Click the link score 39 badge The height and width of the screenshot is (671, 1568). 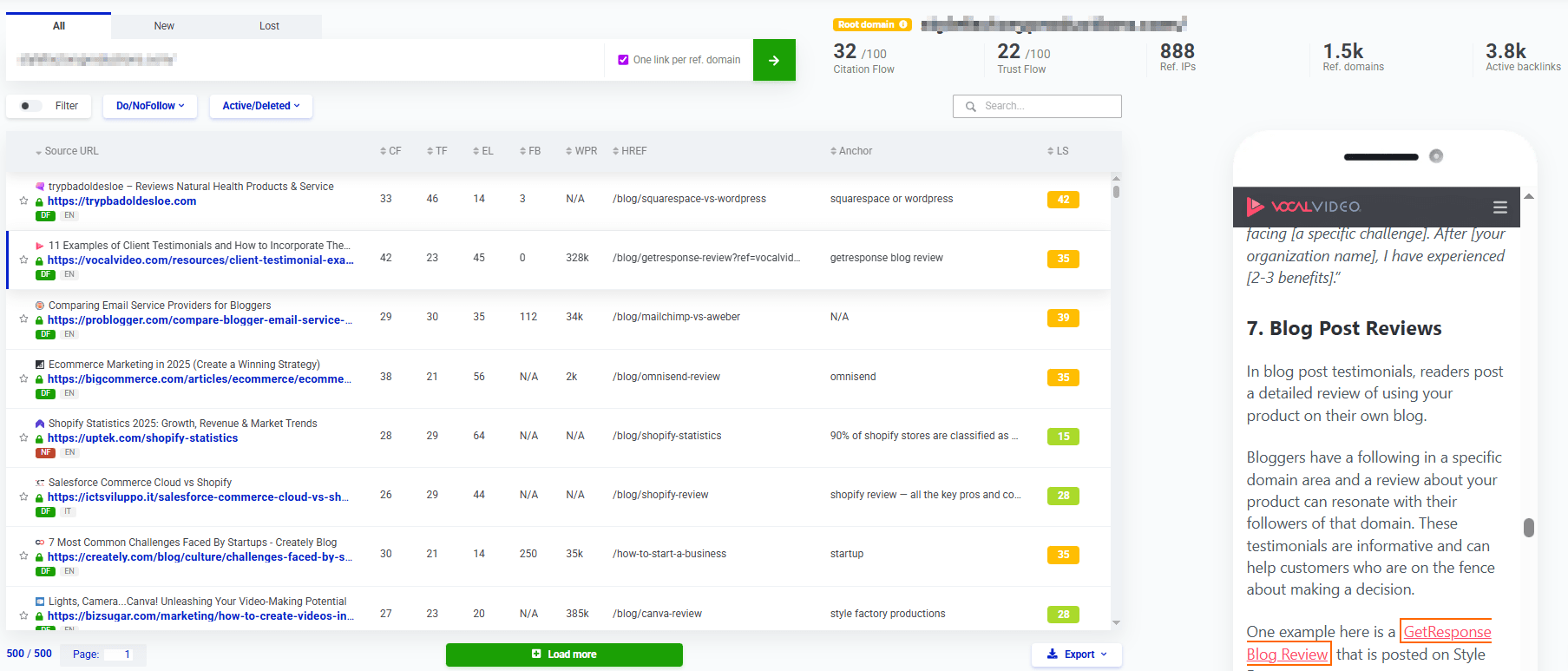click(1063, 318)
